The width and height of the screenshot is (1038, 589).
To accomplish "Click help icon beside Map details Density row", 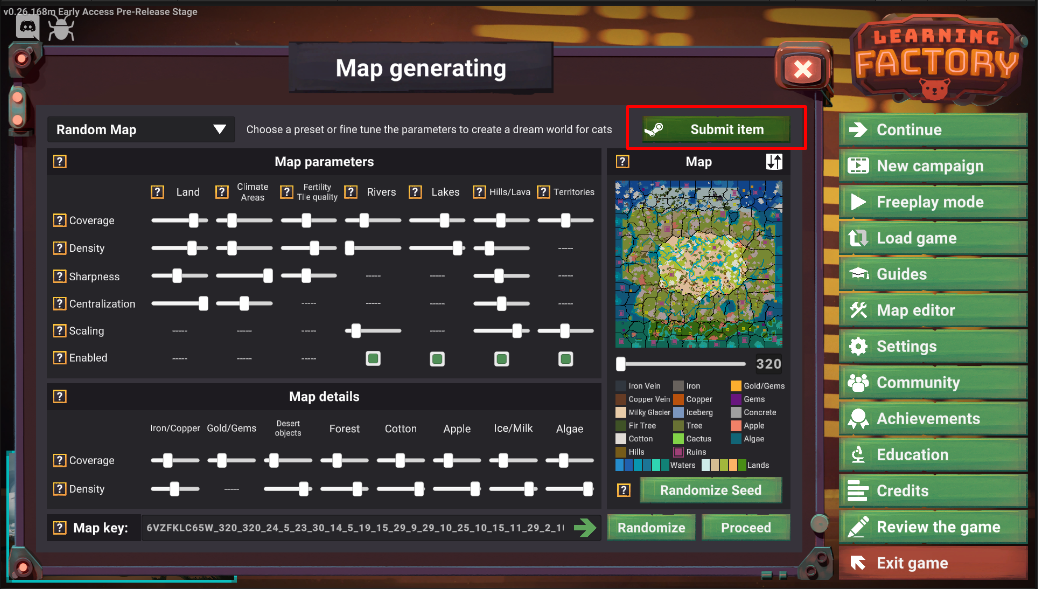I will pyautogui.click(x=60, y=489).
